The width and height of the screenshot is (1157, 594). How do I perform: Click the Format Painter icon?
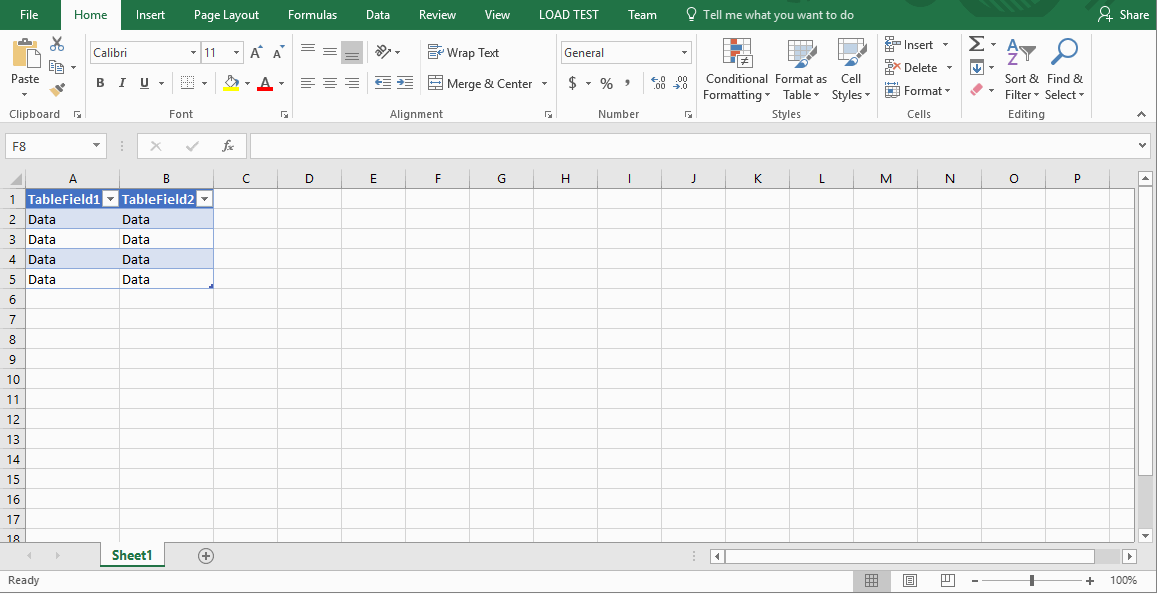[x=58, y=88]
